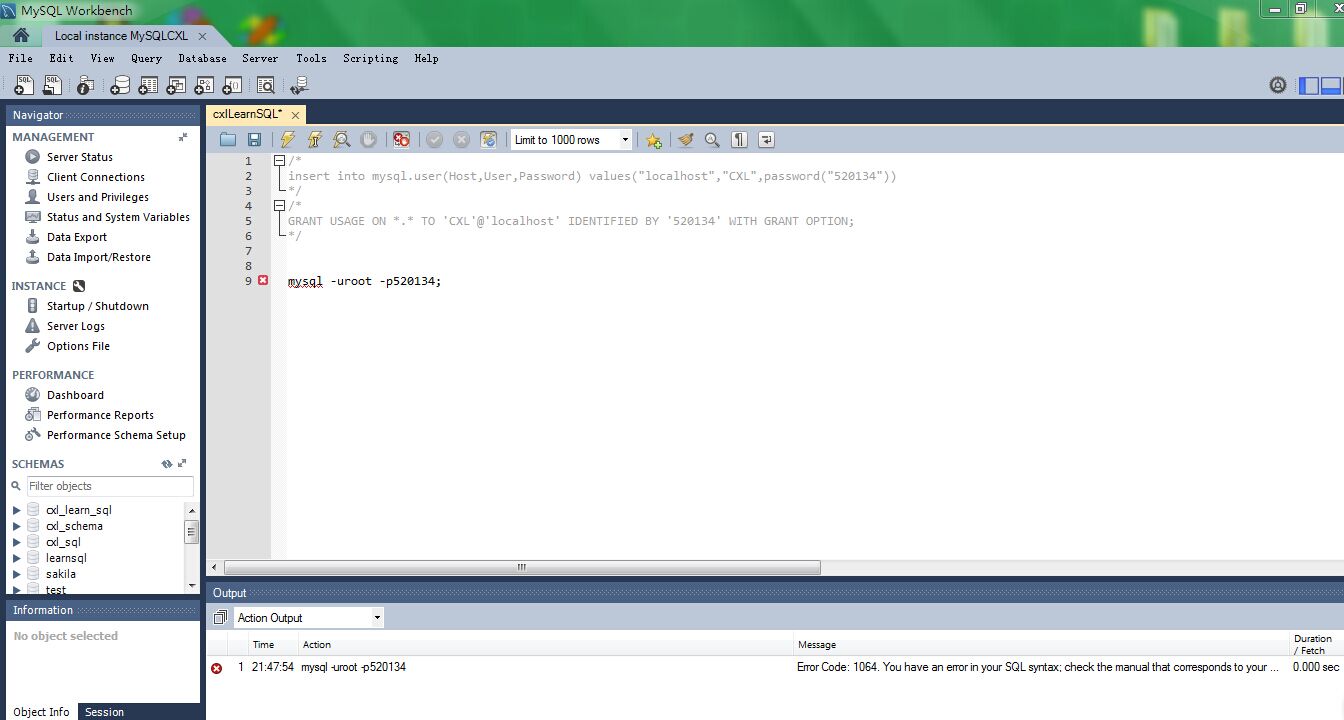This screenshot has width=1344, height=720.
Task: Open Performance Reports
Action: pyautogui.click(x=100, y=415)
